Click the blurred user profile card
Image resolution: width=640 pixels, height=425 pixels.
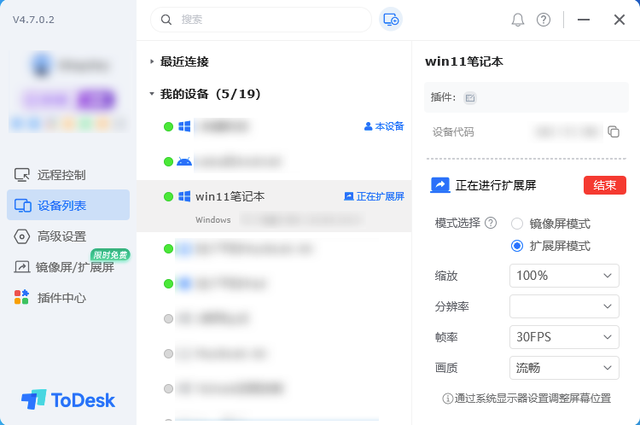point(69,91)
